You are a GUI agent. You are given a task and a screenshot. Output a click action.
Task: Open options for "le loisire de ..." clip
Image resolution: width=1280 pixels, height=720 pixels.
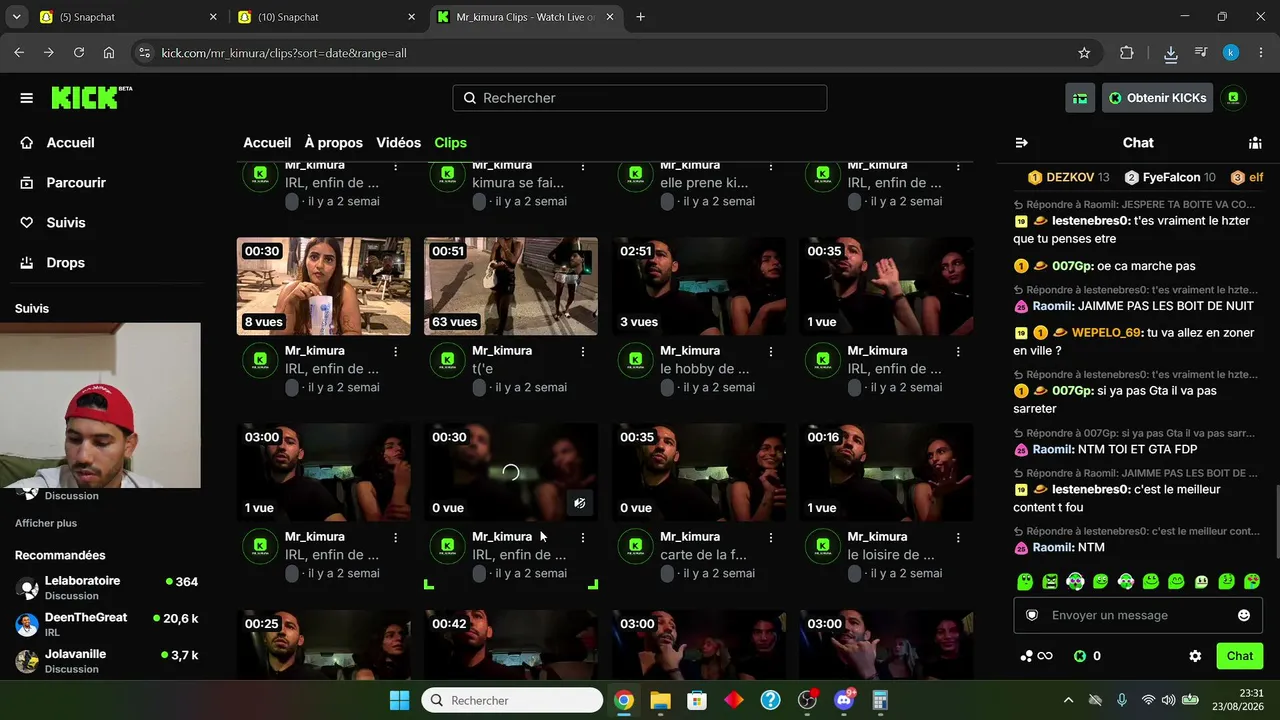(958, 538)
